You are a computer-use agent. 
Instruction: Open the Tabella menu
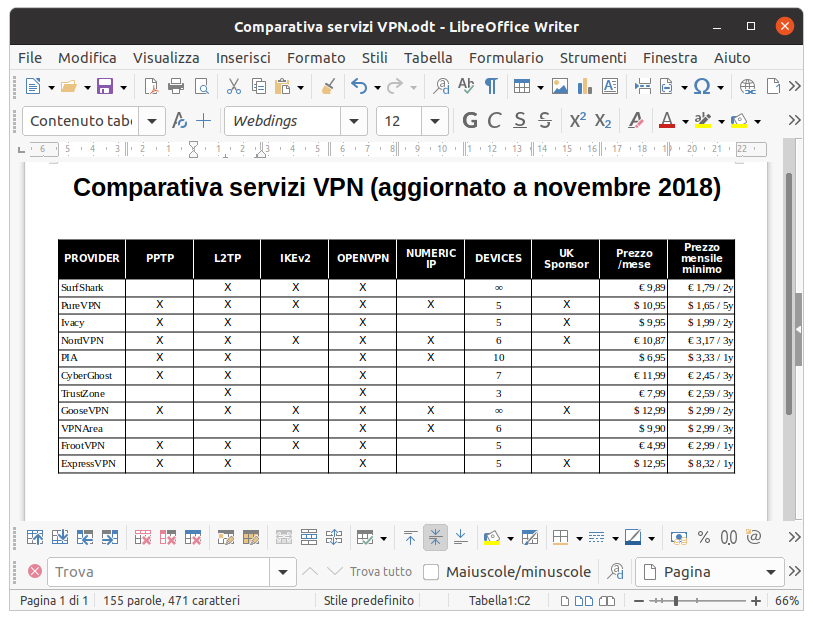coord(428,58)
